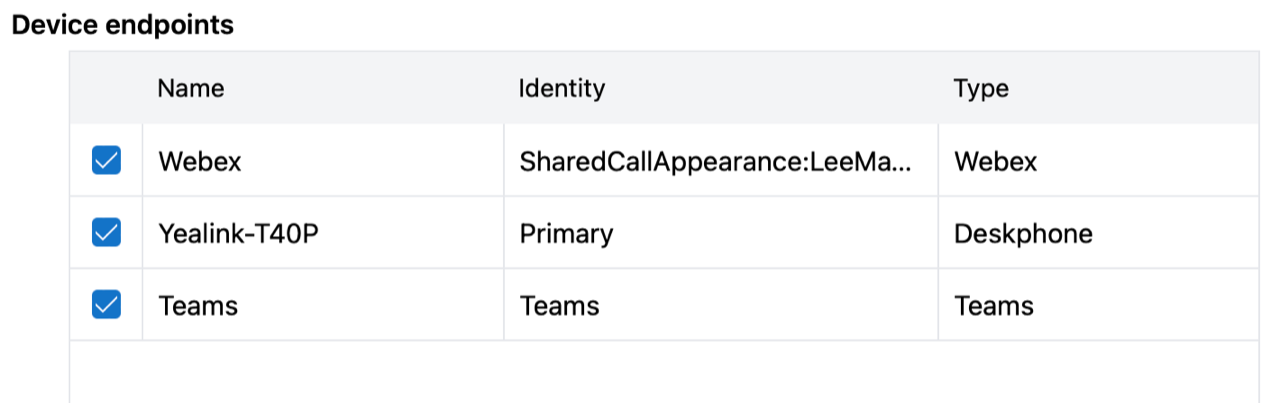
Task: Click the blank header cell above checkboxes
Action: pyautogui.click(x=106, y=88)
